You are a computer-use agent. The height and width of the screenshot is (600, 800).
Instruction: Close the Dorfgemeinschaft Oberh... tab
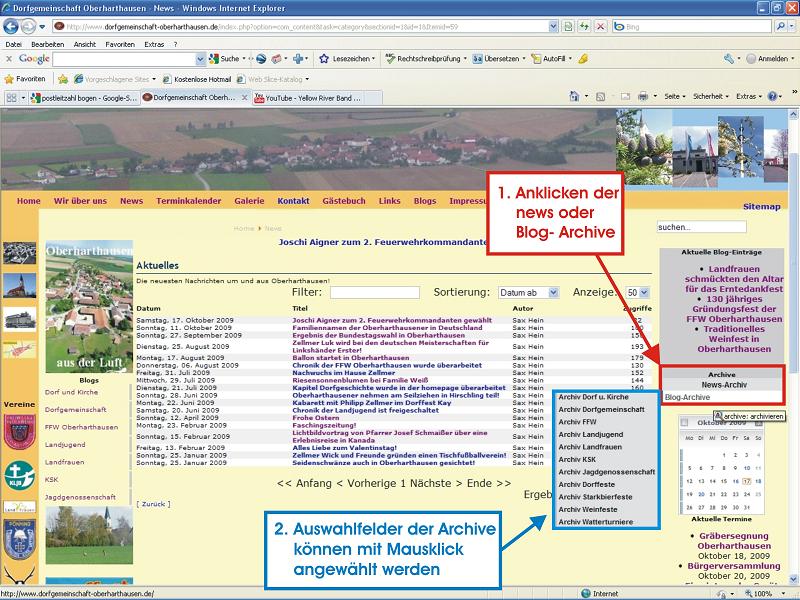tap(244, 97)
